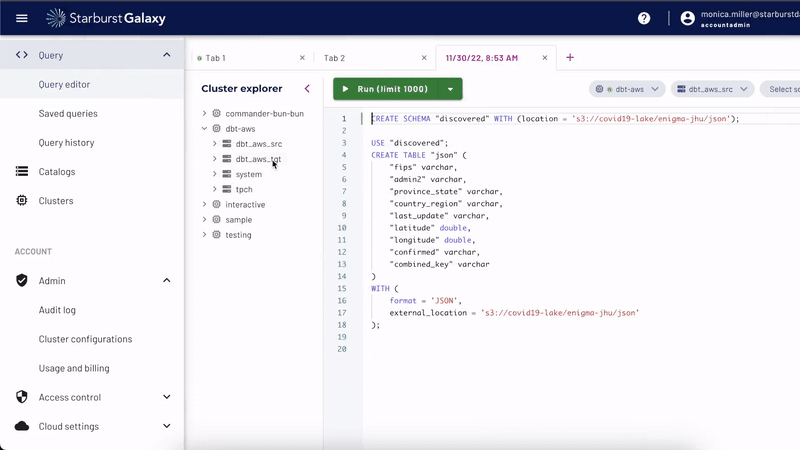Open Cluster configurations page
This screenshot has width=800, height=450.
click(85, 339)
